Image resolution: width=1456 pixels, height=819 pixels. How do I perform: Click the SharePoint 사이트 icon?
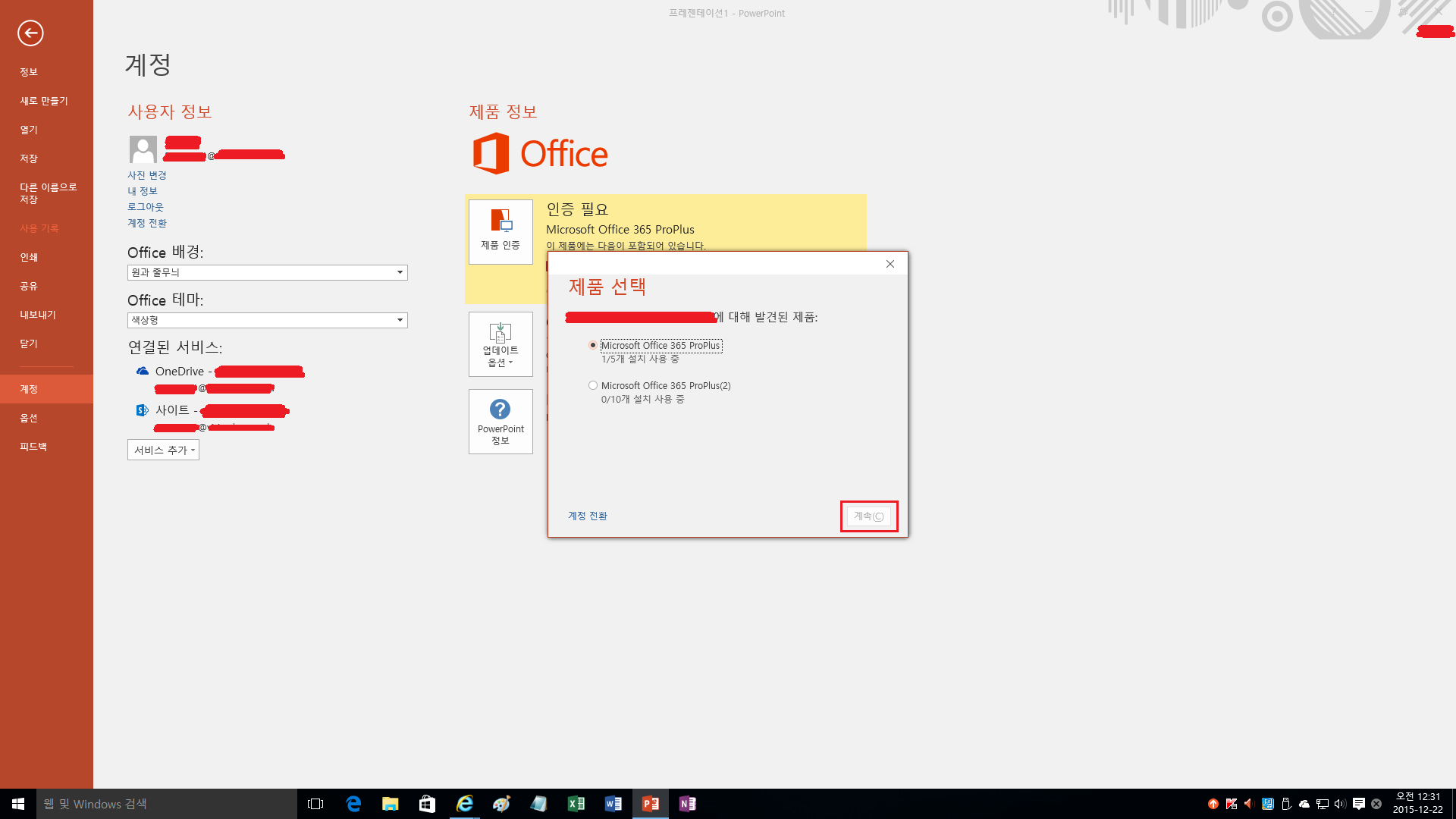coord(142,410)
